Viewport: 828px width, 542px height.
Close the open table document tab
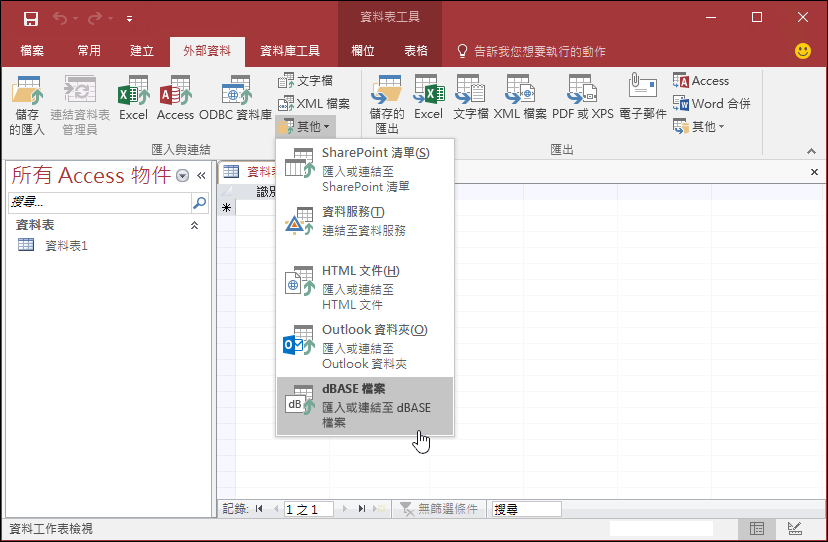pos(814,172)
